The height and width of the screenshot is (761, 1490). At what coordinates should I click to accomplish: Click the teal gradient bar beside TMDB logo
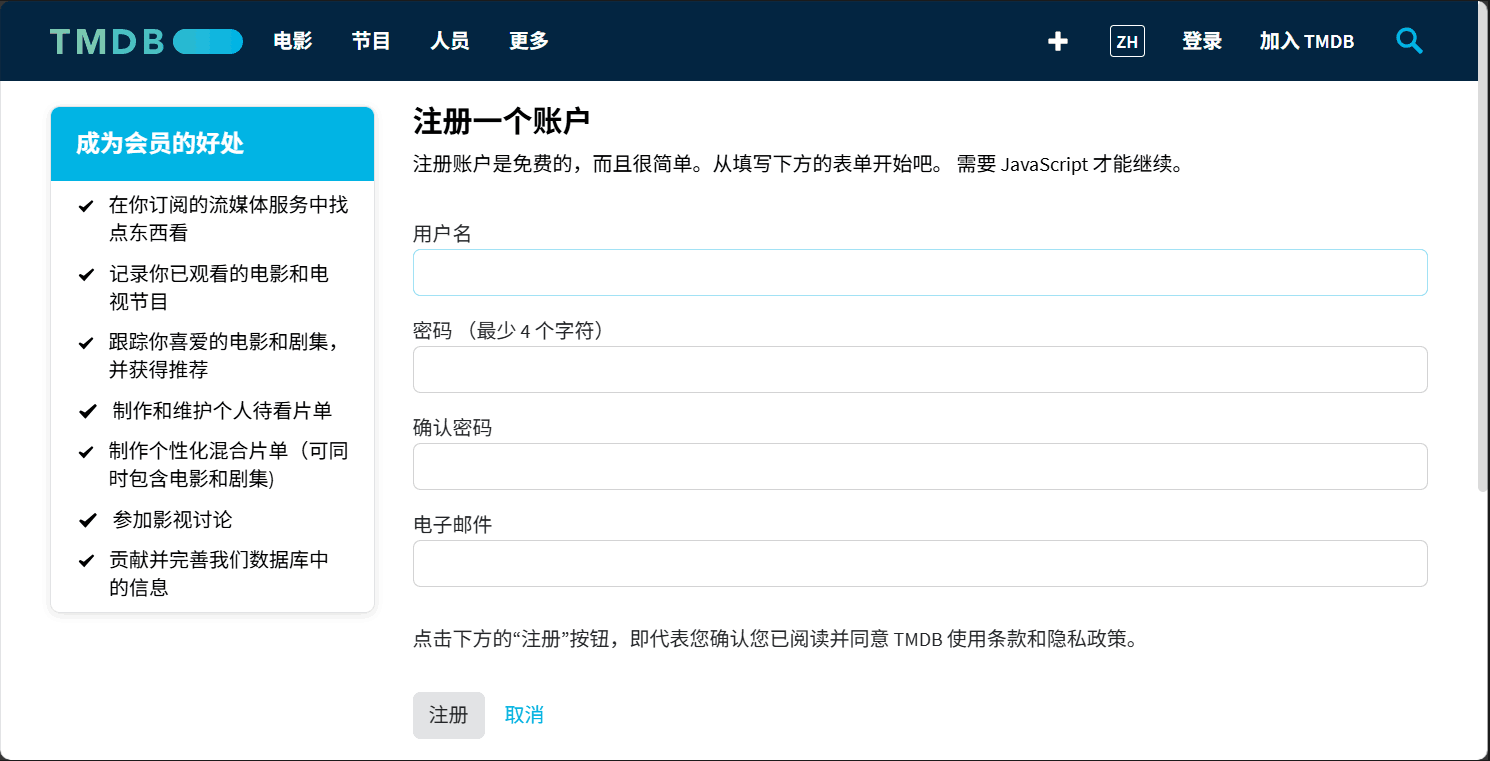(x=208, y=41)
